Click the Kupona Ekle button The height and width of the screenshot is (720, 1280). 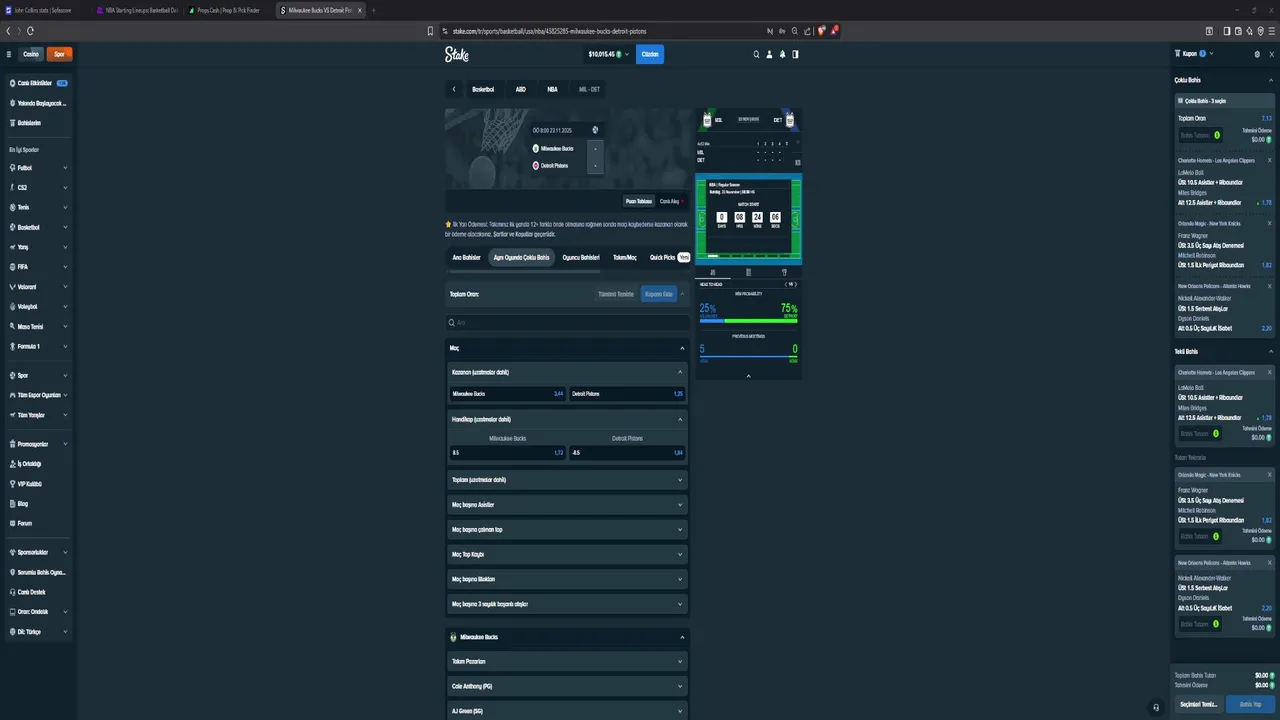point(659,294)
